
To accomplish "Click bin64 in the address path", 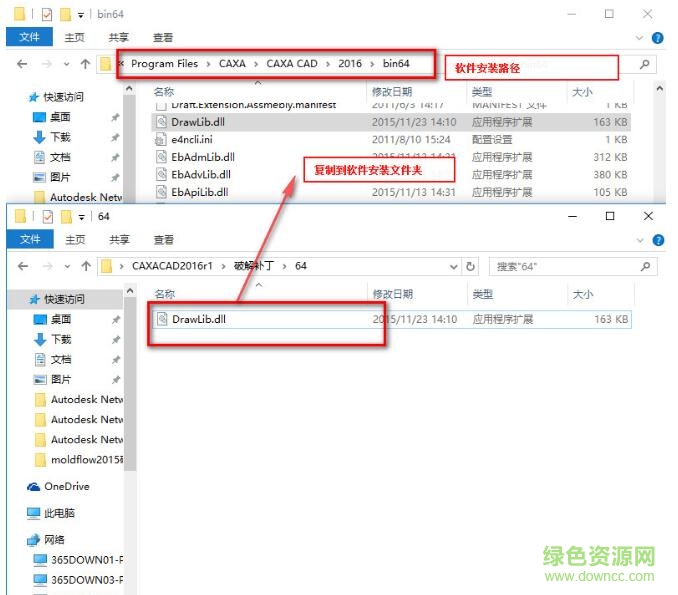I will coord(396,64).
